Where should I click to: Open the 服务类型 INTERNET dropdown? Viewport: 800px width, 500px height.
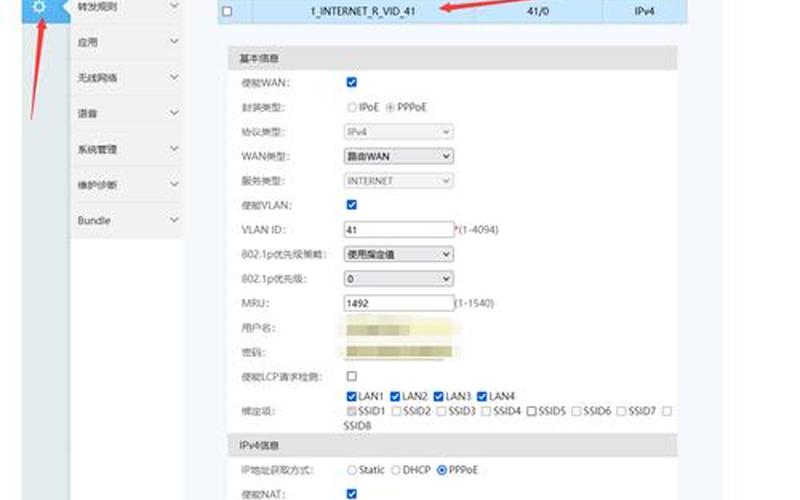398,181
